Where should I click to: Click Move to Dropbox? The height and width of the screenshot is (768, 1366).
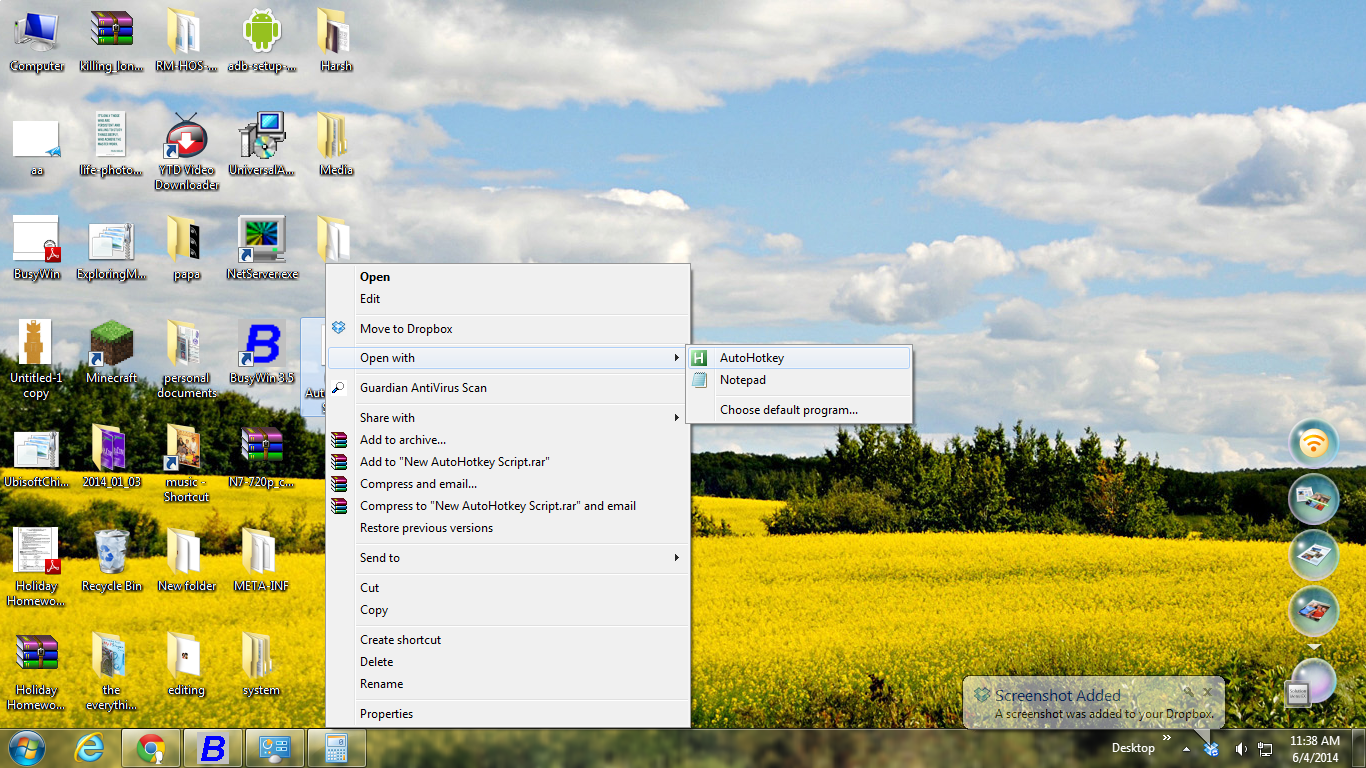click(x=508, y=329)
